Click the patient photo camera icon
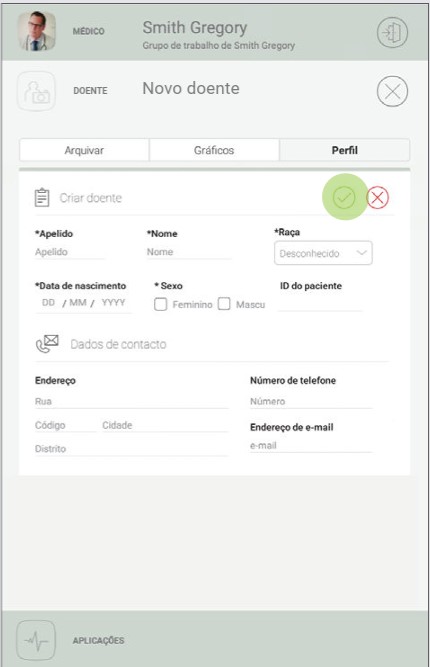 (37, 91)
